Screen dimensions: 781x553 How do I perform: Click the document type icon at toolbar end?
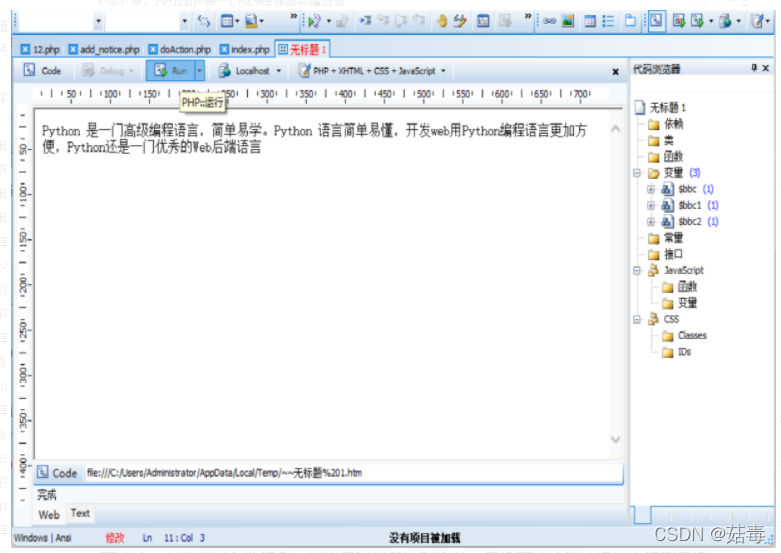coord(757,21)
